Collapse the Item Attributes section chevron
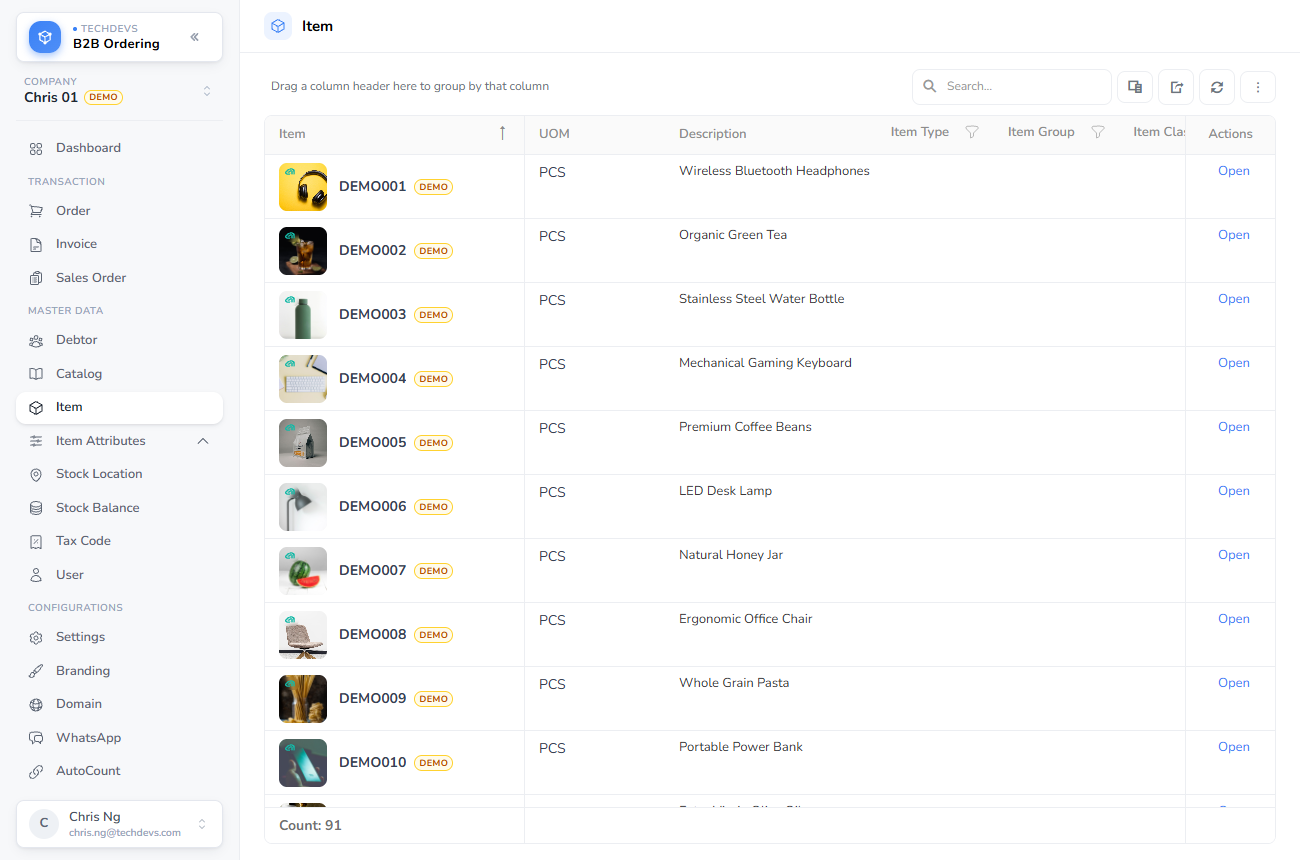This screenshot has height=860, width=1300. point(203,441)
